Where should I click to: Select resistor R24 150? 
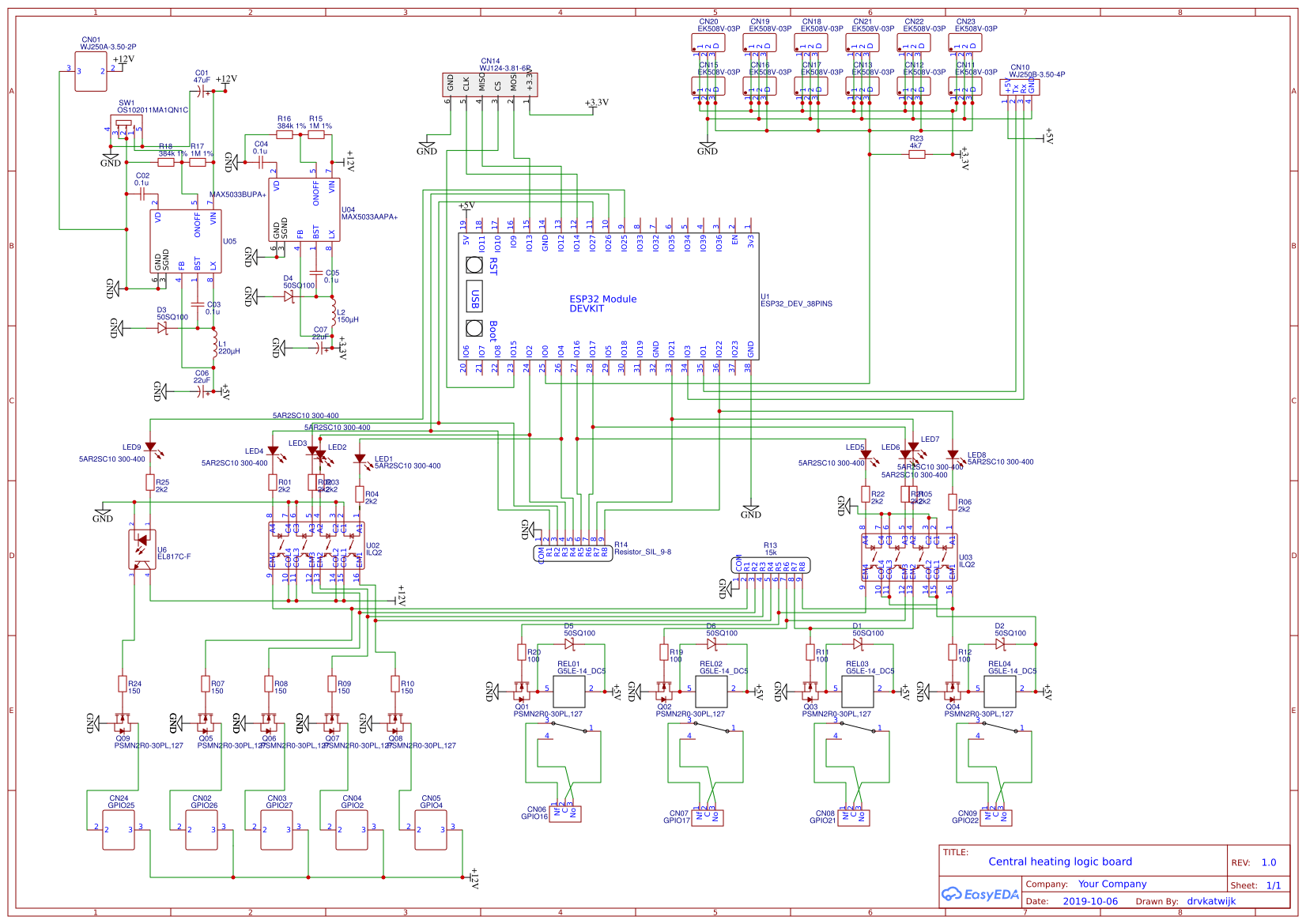coord(123,684)
